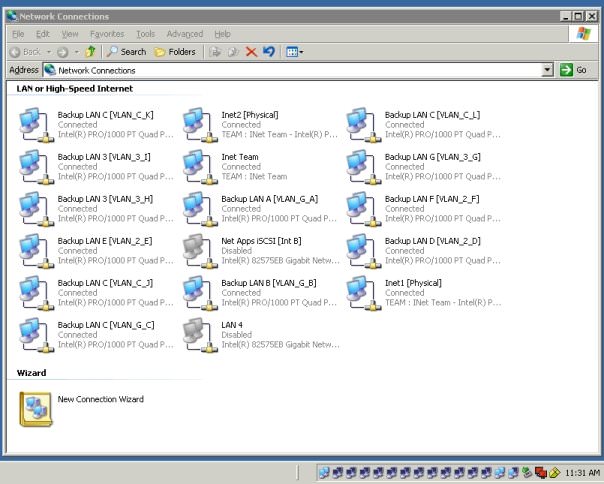Viewport: 604px width, 484px height.
Task: Select Backup LAN A [VLAN_G_A] connection icon
Action: pos(200,209)
